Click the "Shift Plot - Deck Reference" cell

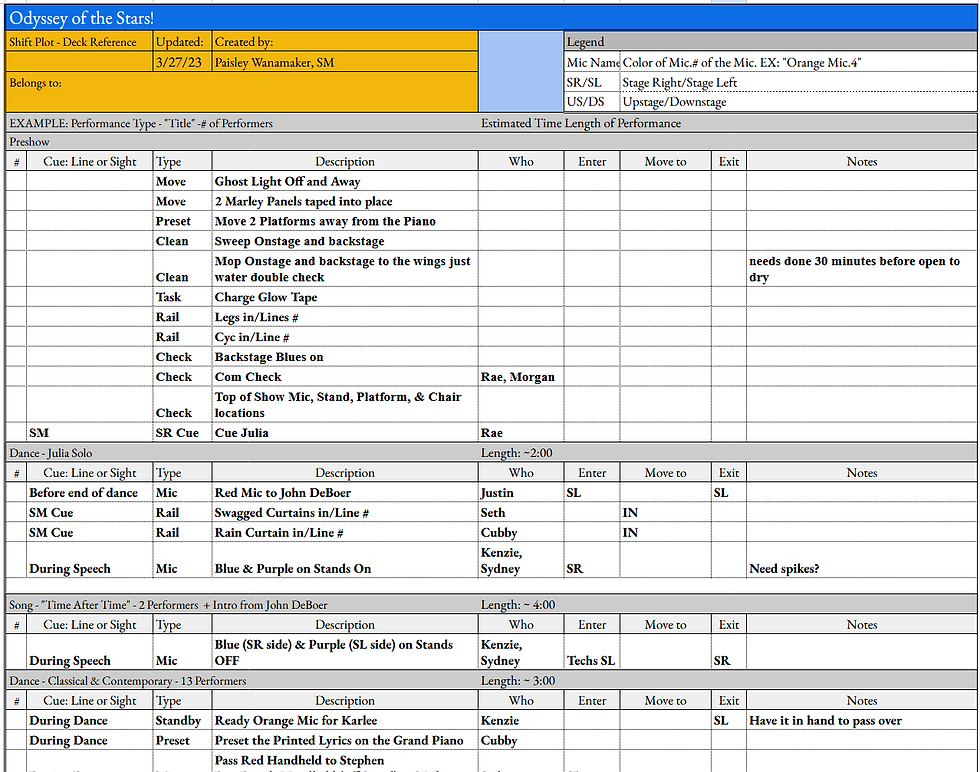click(x=79, y=42)
